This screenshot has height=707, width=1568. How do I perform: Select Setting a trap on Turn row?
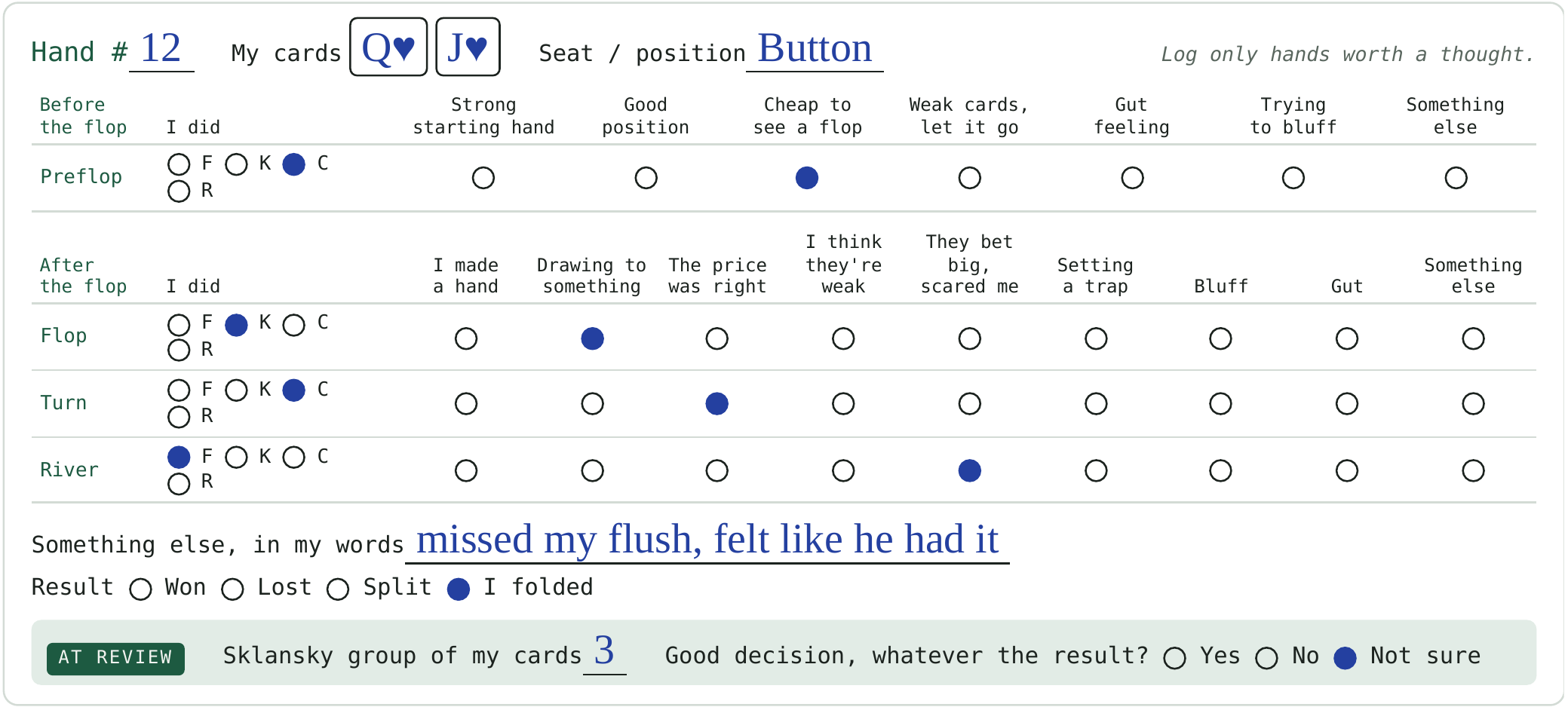click(x=1096, y=404)
